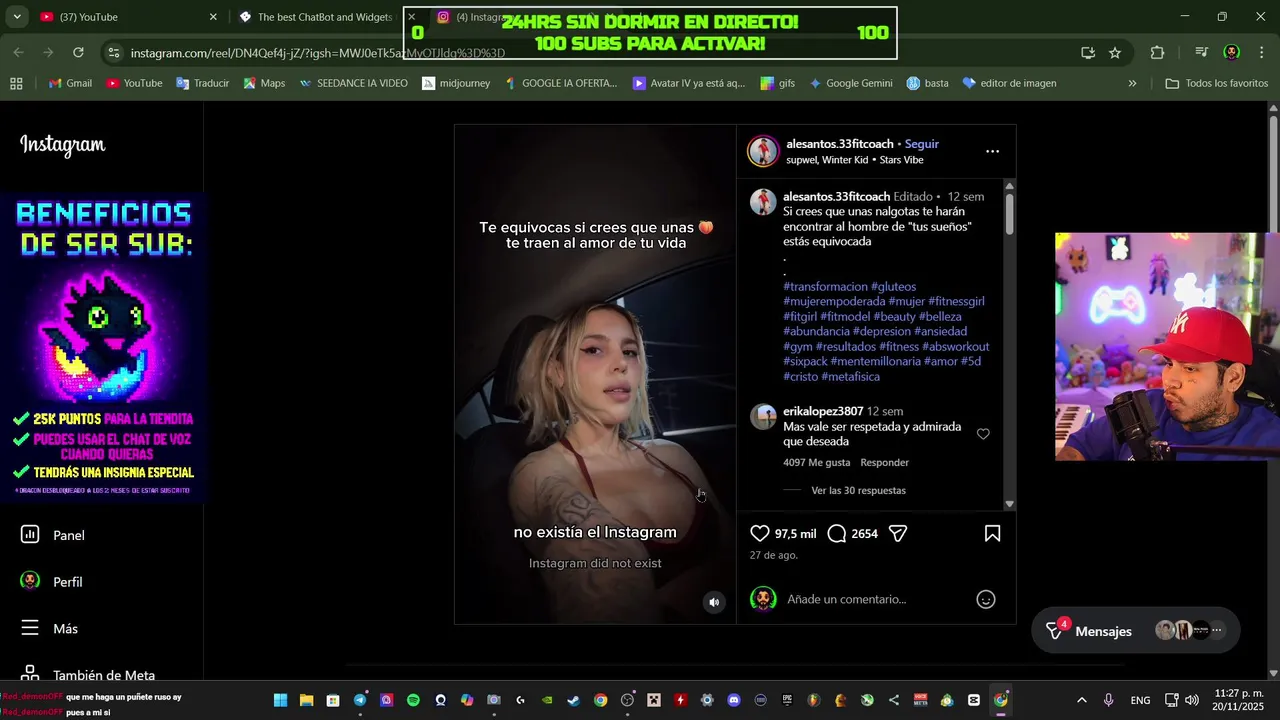Open the media control toolbar icon
The width and height of the screenshot is (1280, 720).
tap(1201, 53)
